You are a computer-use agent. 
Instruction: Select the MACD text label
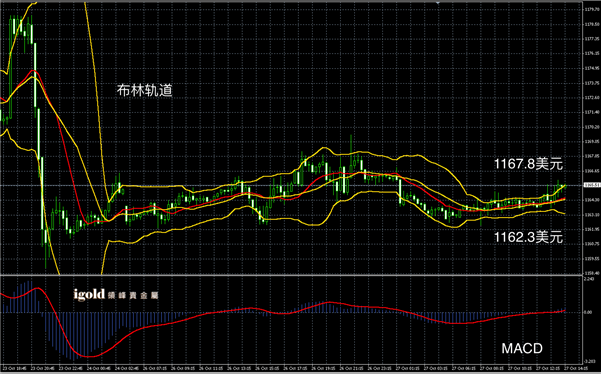pyautogui.click(x=522, y=348)
